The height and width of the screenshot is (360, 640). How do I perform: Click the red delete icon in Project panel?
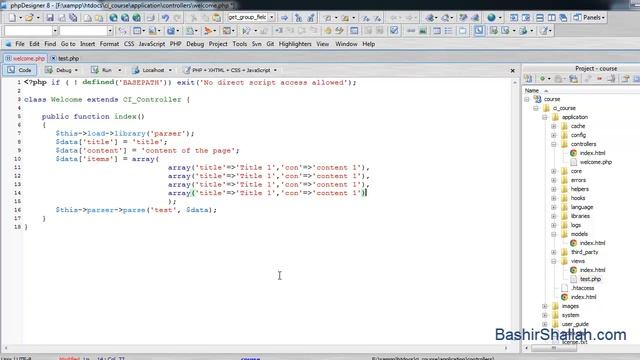tap(600, 78)
